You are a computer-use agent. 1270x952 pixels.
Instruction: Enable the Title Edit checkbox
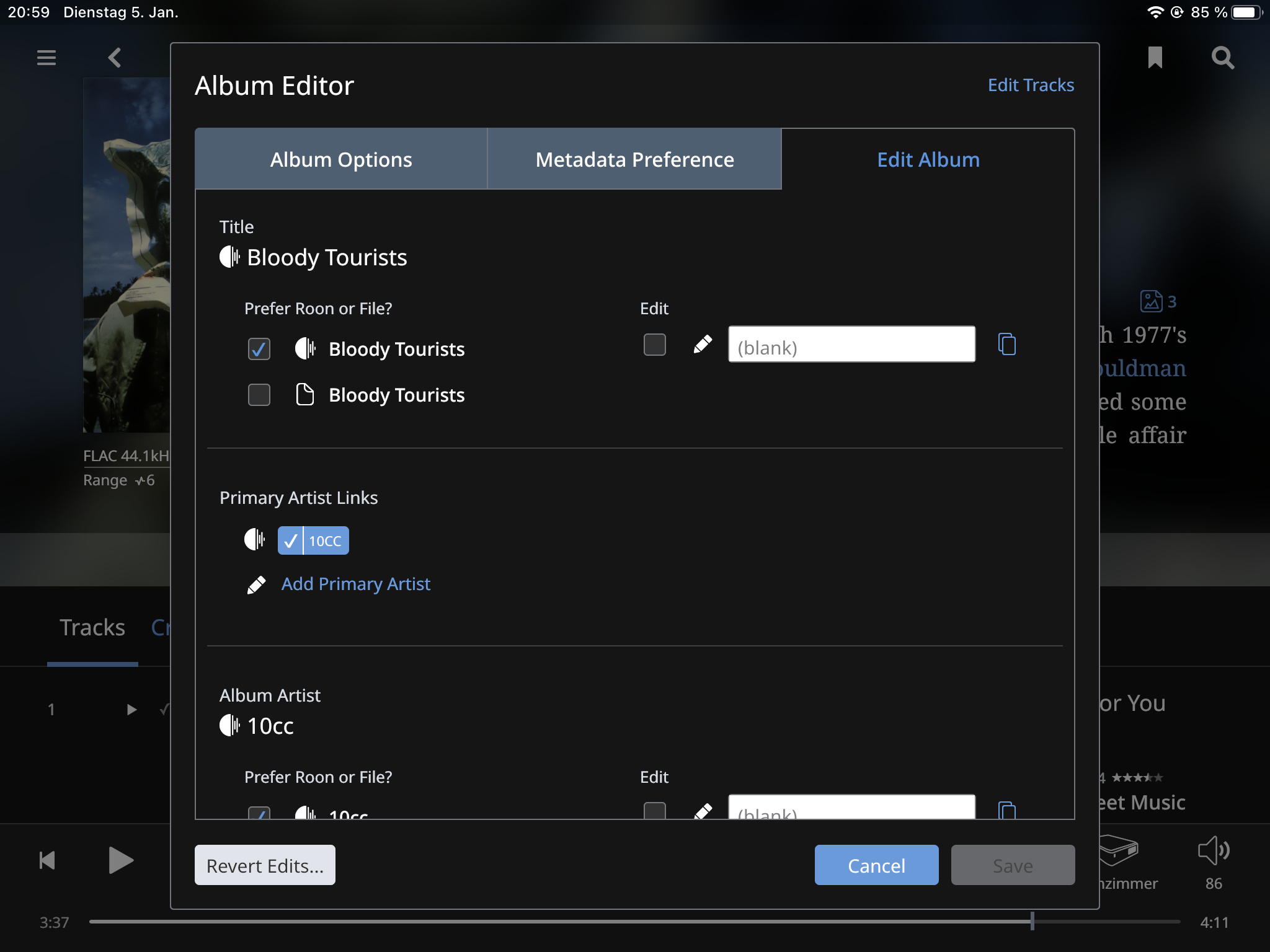pos(655,345)
